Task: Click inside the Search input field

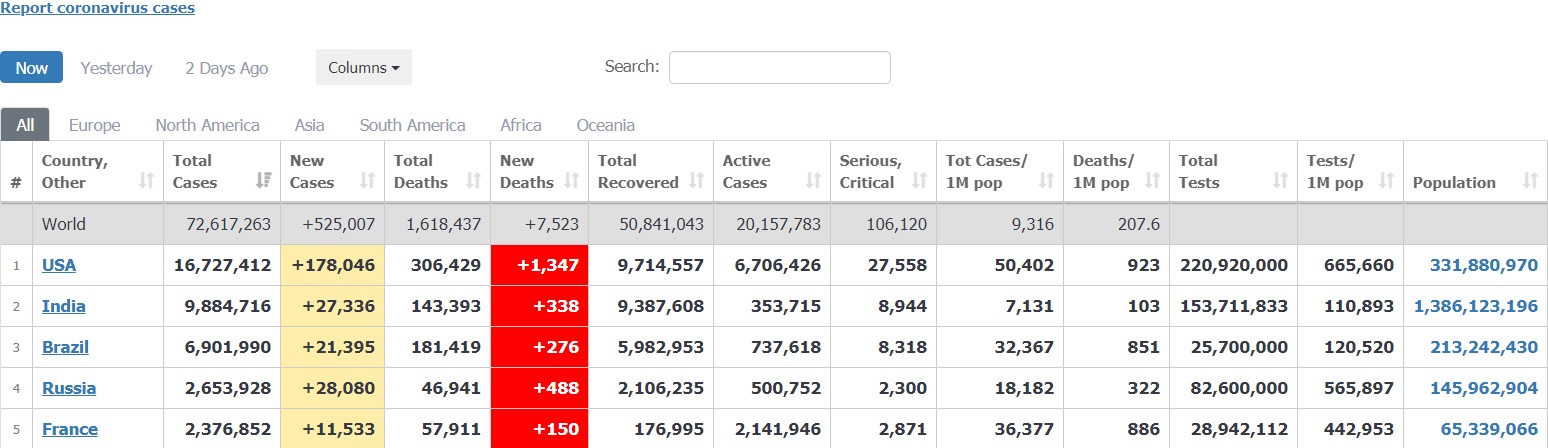Action: pos(779,68)
